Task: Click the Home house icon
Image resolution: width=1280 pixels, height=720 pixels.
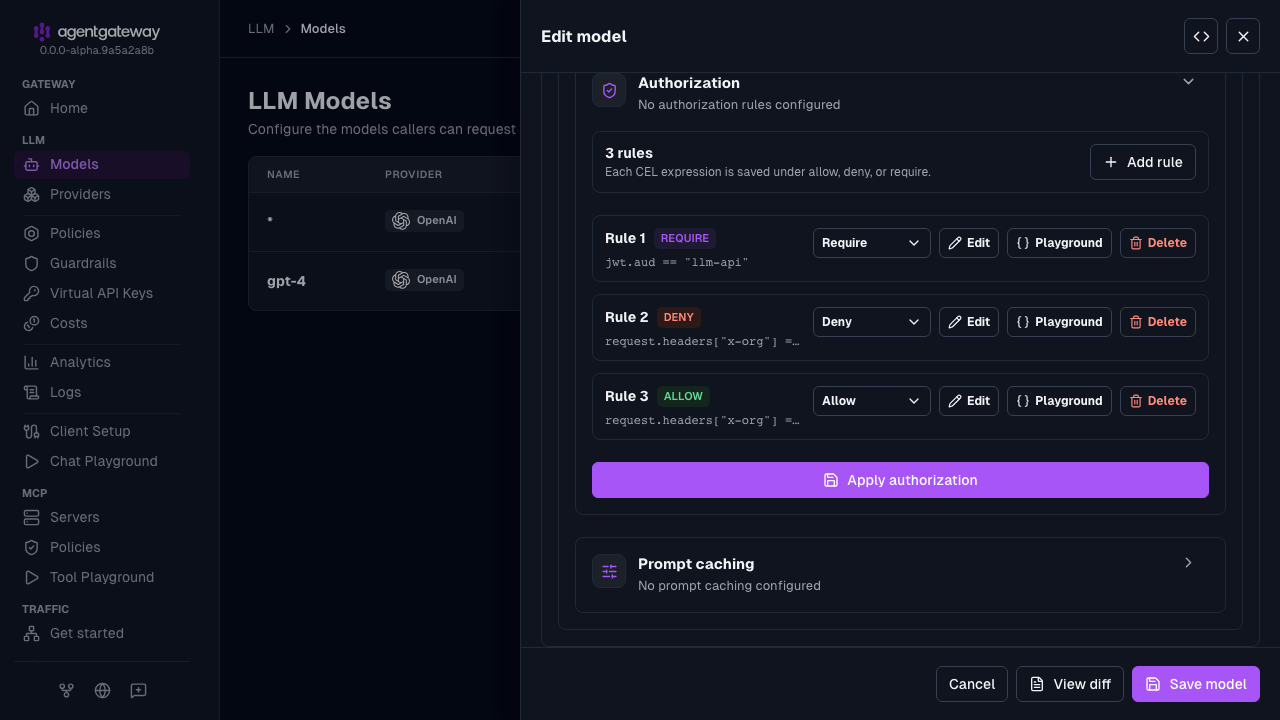Action: point(31,108)
